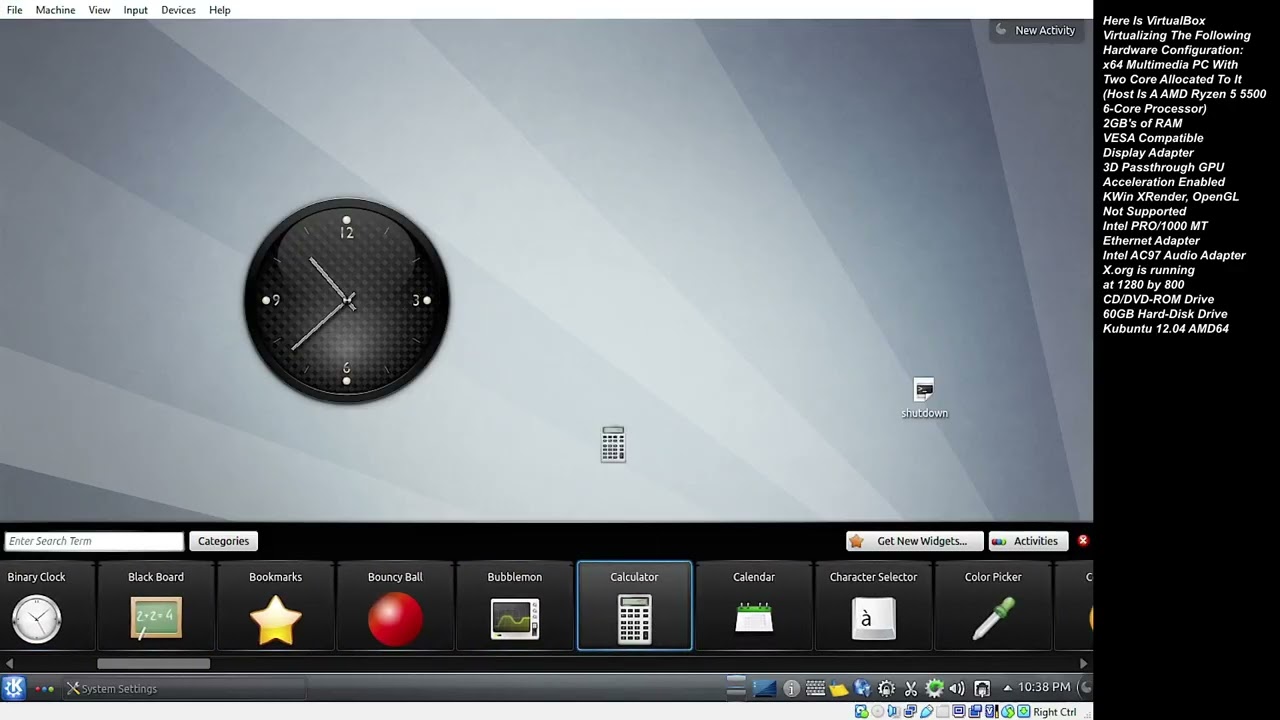Click the panel stacked bars icon

[736, 687]
